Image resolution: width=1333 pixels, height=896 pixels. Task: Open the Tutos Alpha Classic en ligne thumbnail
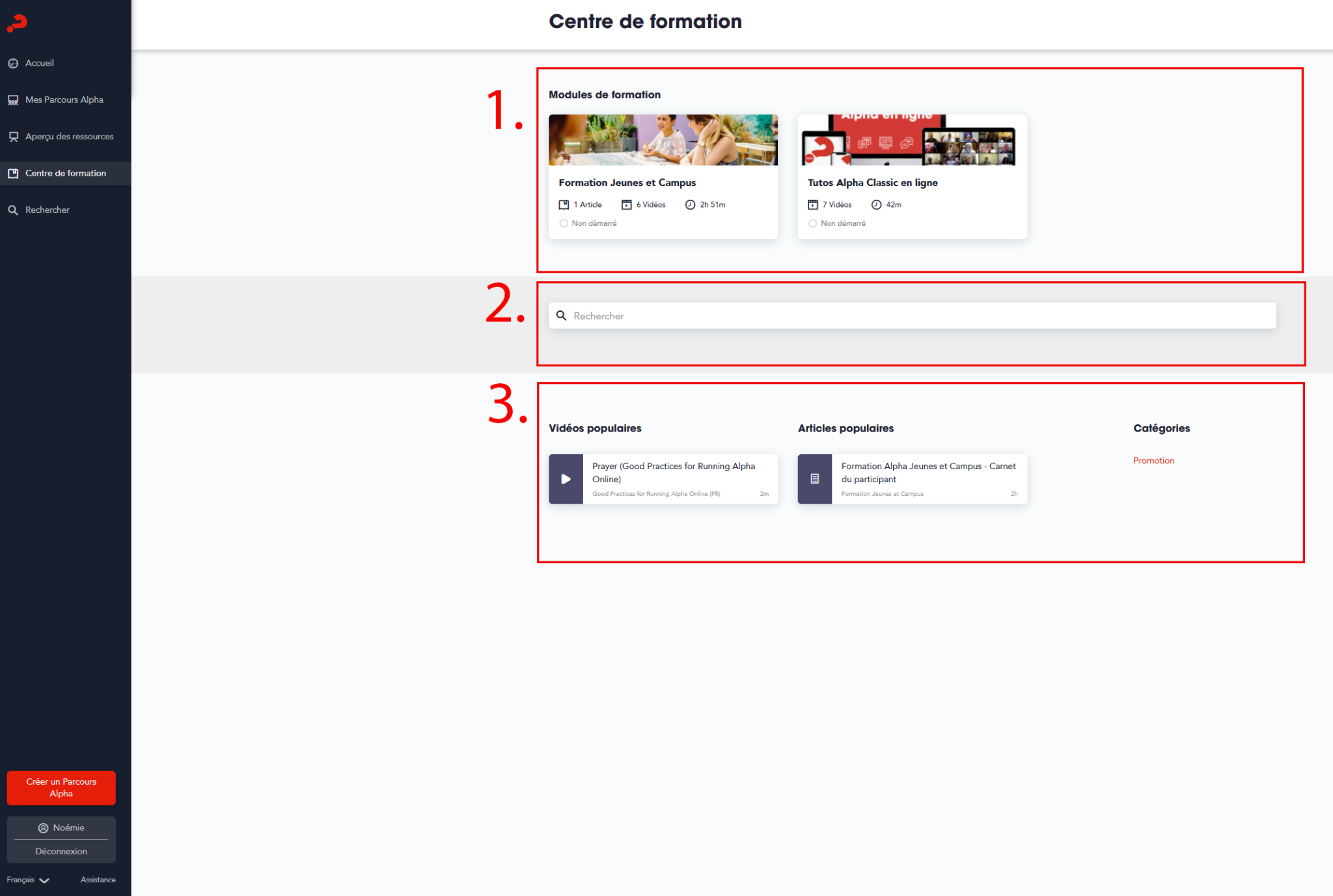(913, 140)
